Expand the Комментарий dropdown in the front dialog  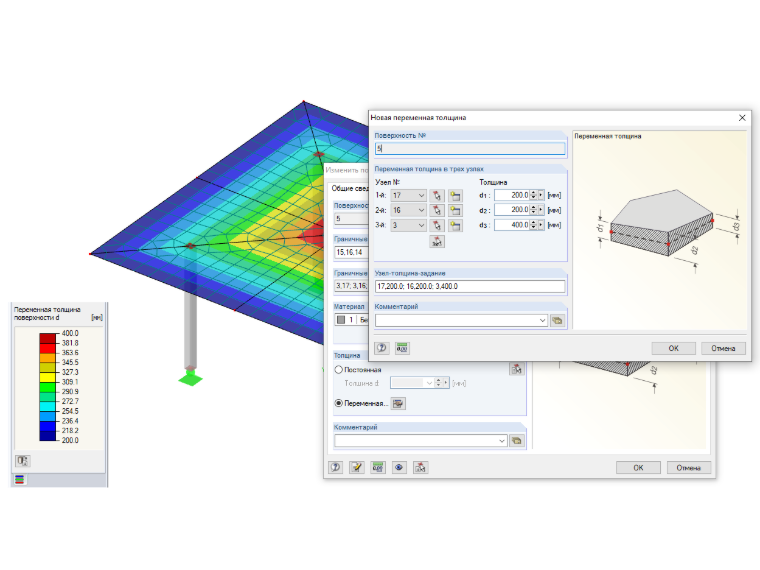coord(542,320)
